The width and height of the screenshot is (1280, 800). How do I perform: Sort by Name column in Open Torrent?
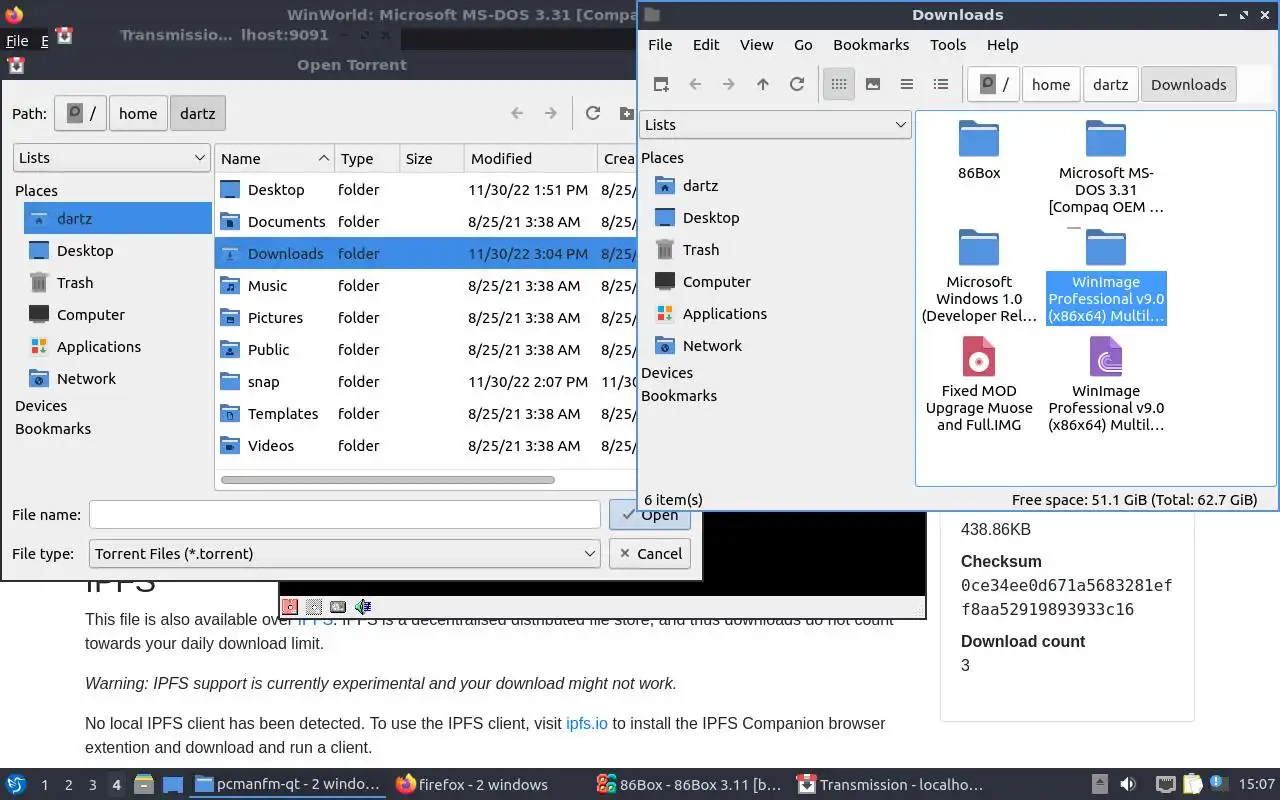(275, 158)
